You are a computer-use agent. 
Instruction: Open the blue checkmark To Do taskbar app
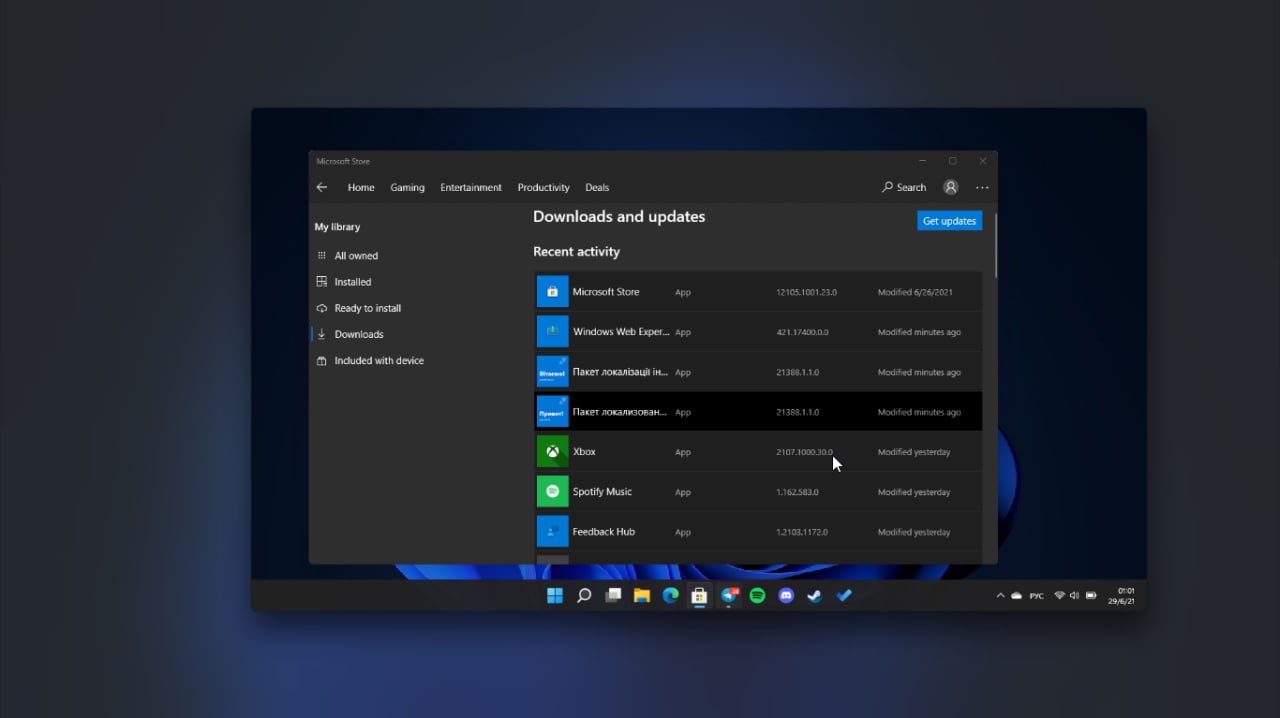tap(844, 596)
